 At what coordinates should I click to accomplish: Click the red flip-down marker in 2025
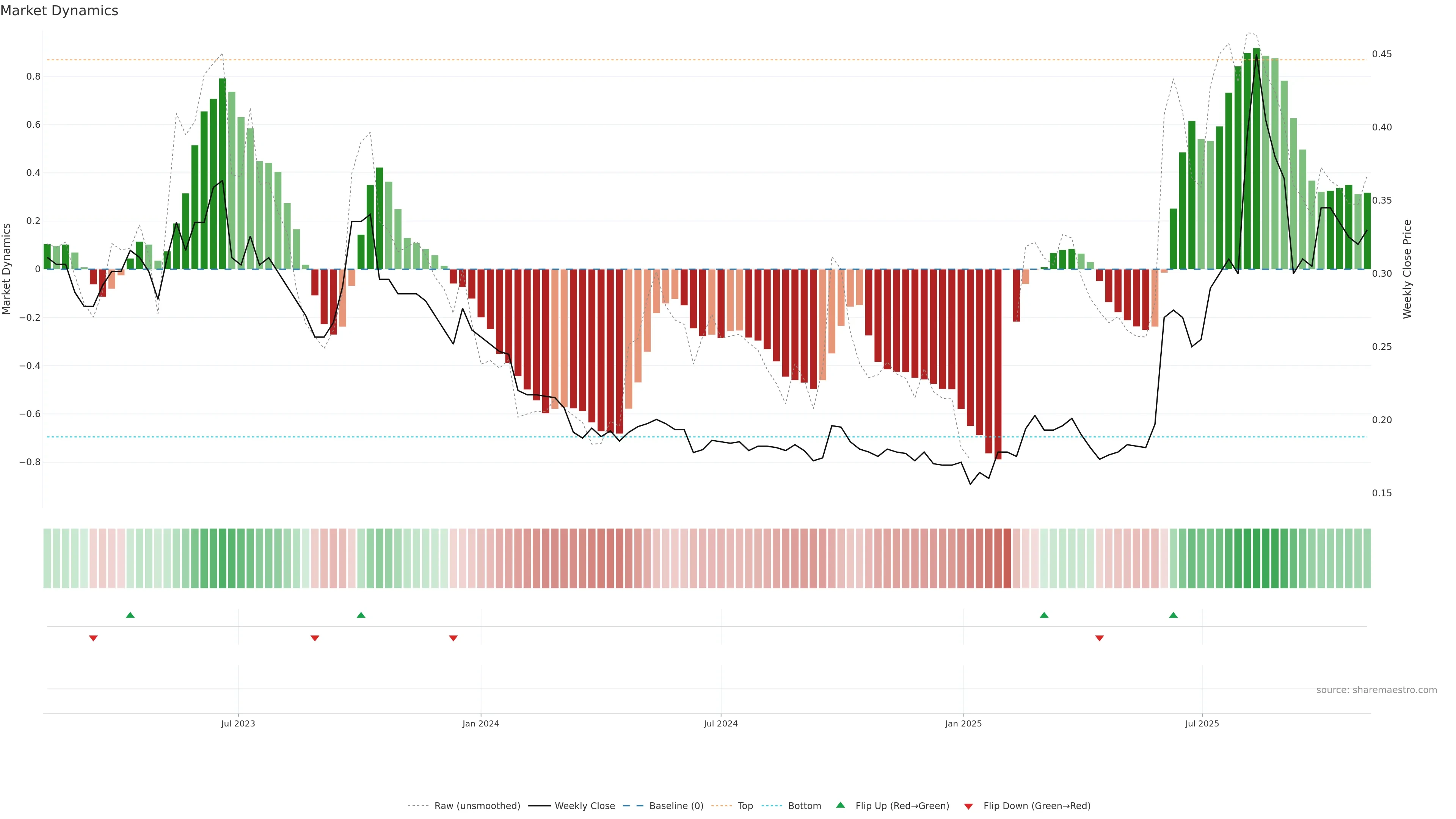tap(1099, 638)
